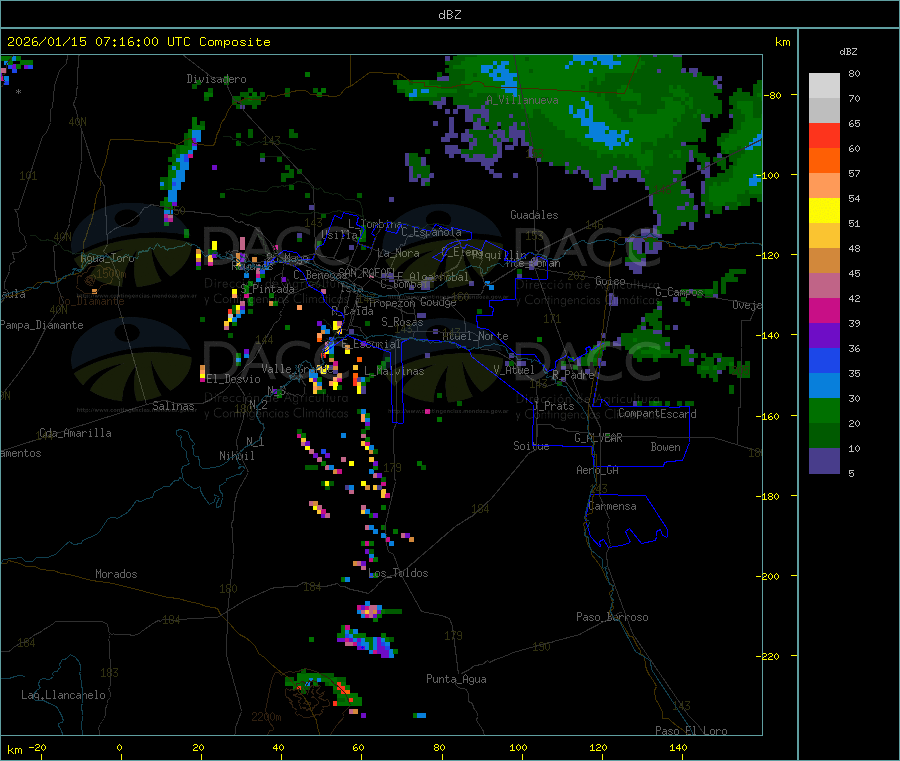Select the La_Nora label
This screenshot has width=900, height=761.
[398, 253]
